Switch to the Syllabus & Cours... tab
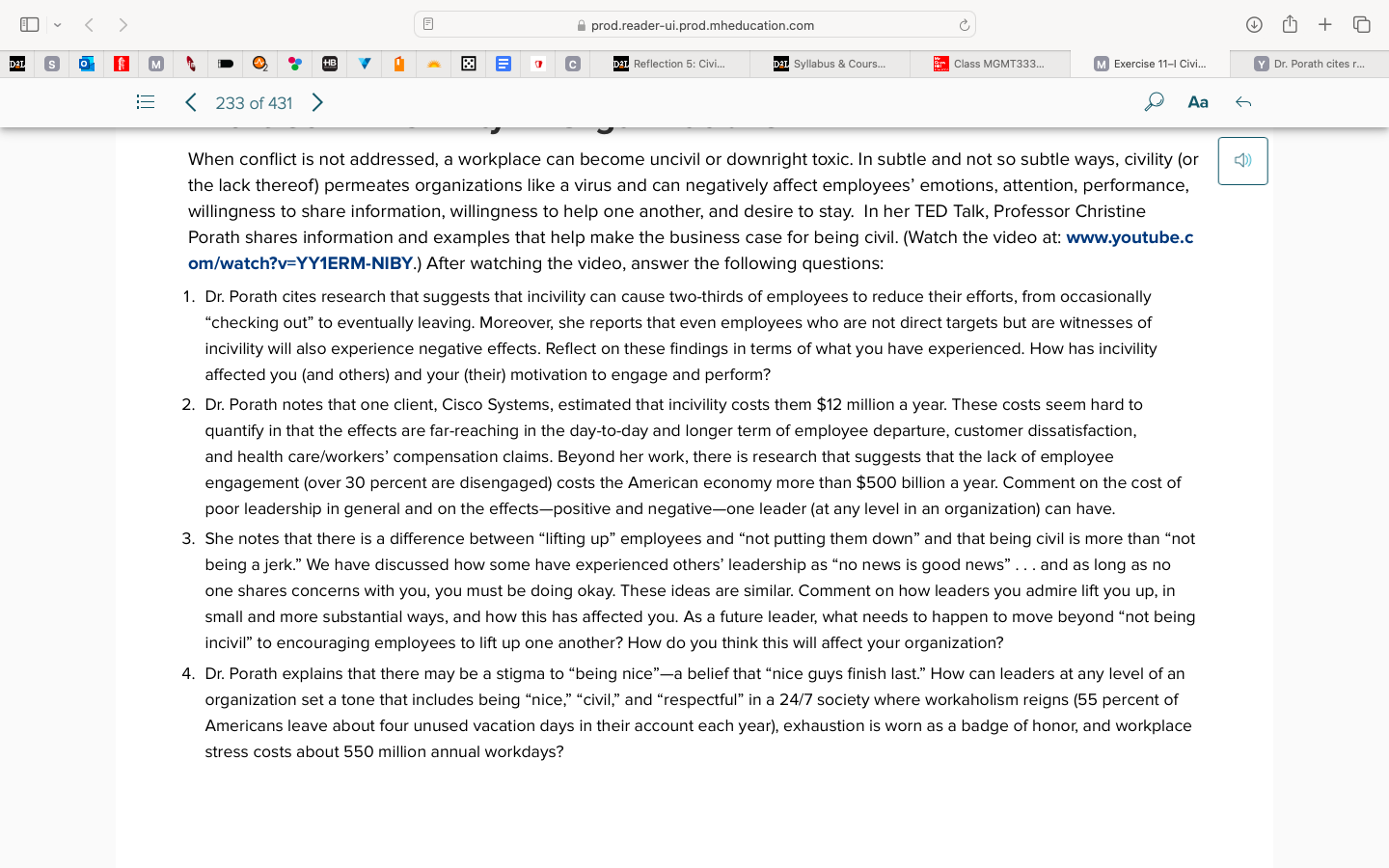The width and height of the screenshot is (1389, 868). [830, 64]
